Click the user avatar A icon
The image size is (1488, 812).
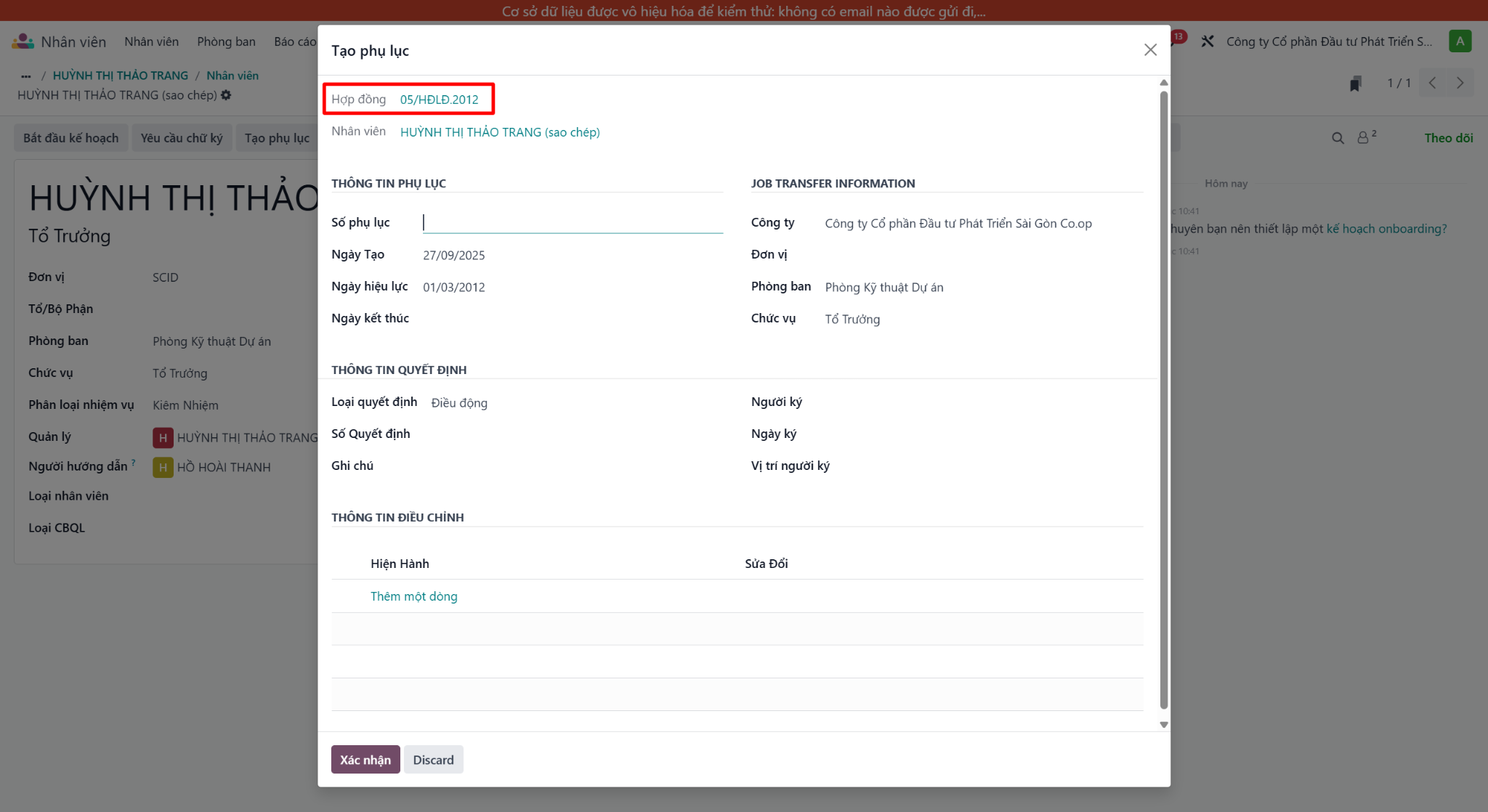(1460, 41)
